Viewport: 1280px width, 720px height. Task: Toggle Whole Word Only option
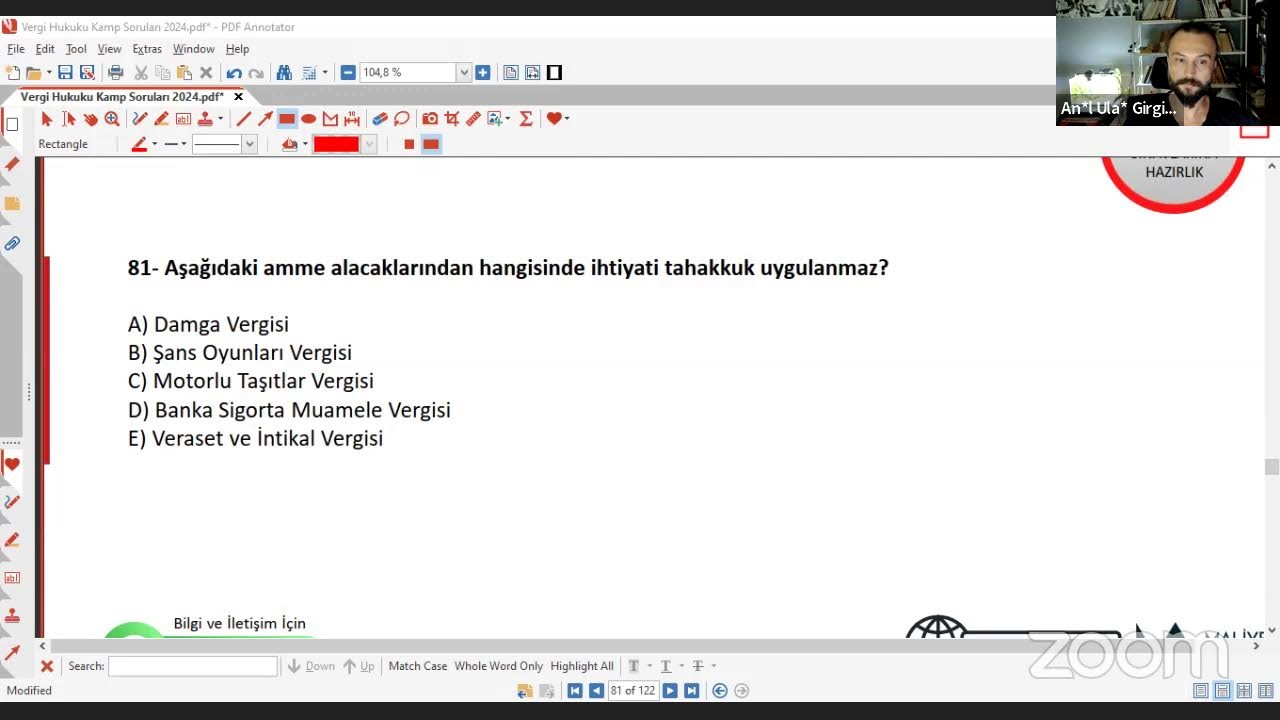click(499, 666)
